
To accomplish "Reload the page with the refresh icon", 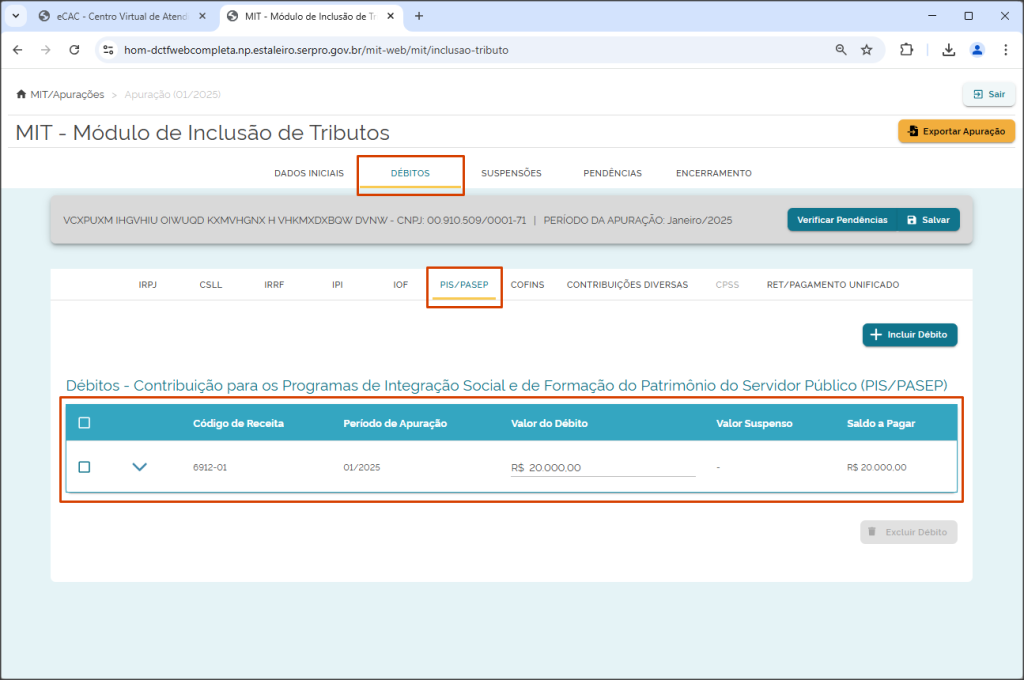I will tap(74, 50).
